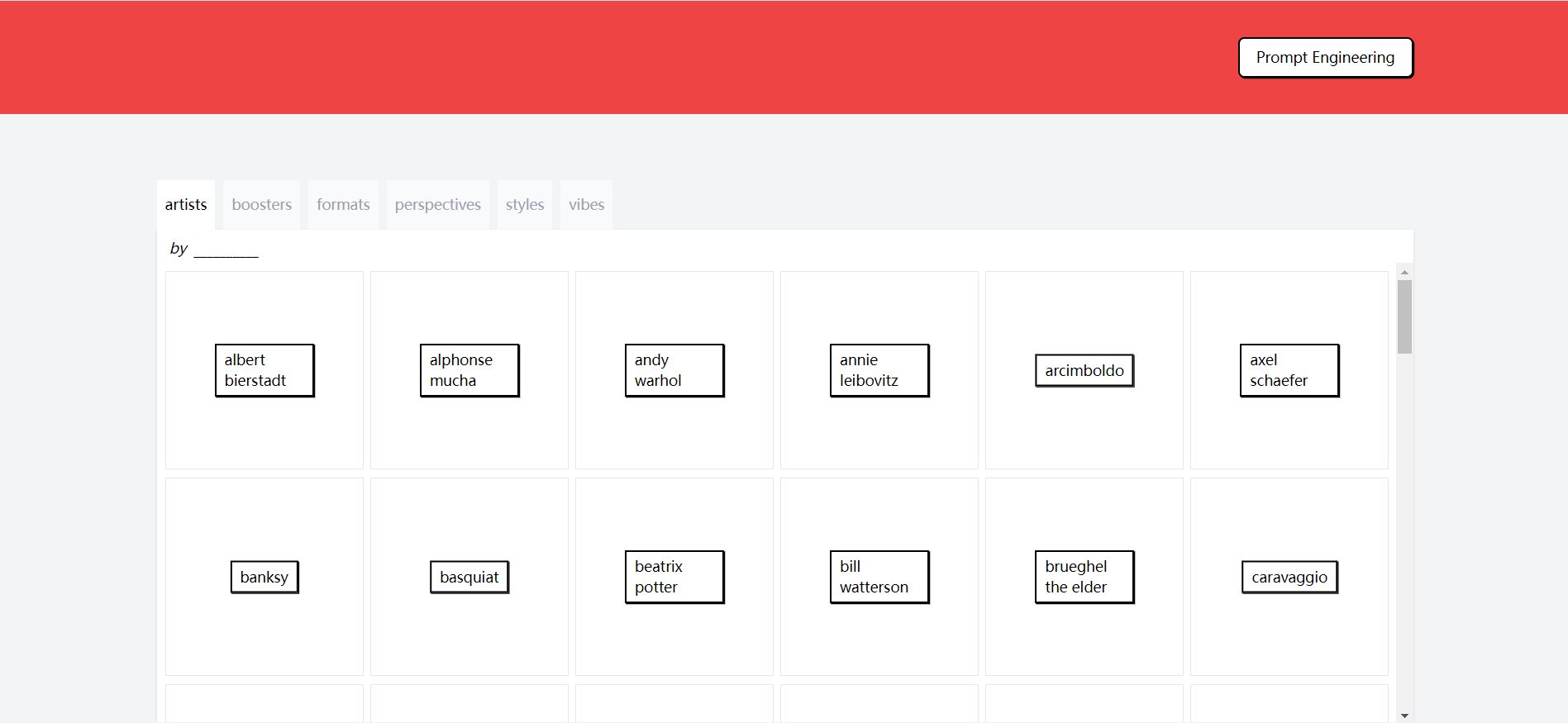Click the basquiat label

point(469,577)
